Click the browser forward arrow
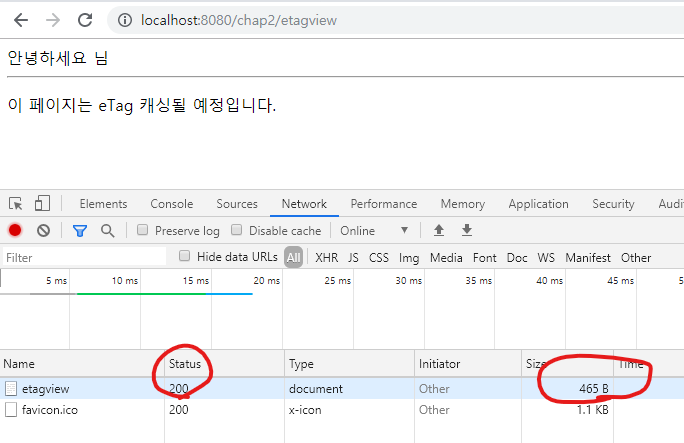Screen dimensions: 684x443 tap(53, 20)
